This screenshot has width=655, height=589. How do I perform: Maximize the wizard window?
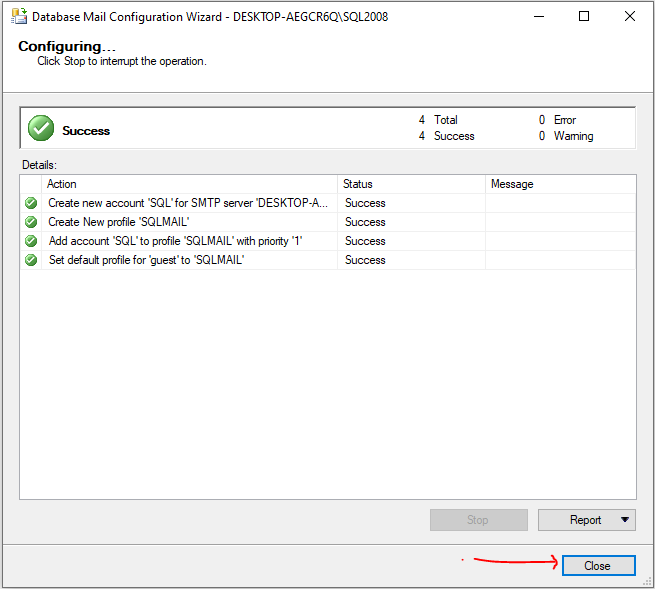pyautogui.click(x=584, y=16)
